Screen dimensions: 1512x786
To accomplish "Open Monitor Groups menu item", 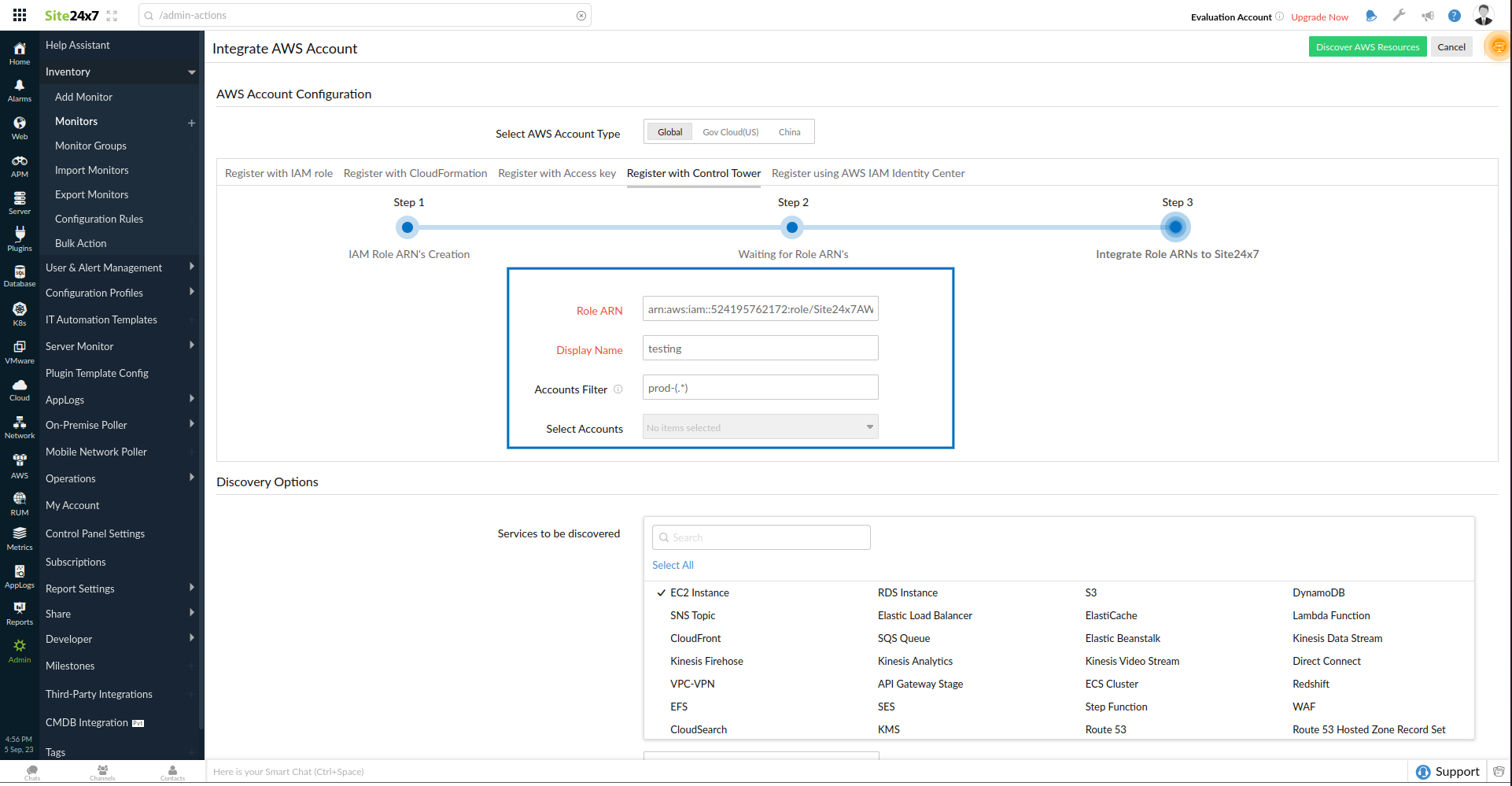I will pyautogui.click(x=90, y=146).
